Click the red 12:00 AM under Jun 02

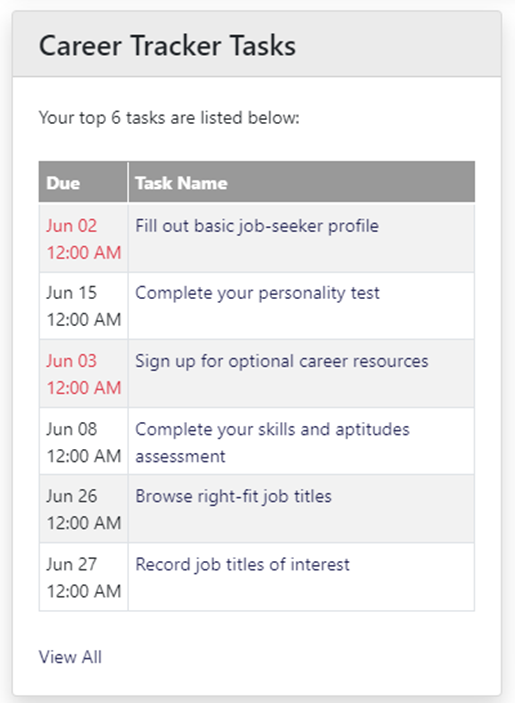[x=84, y=252]
